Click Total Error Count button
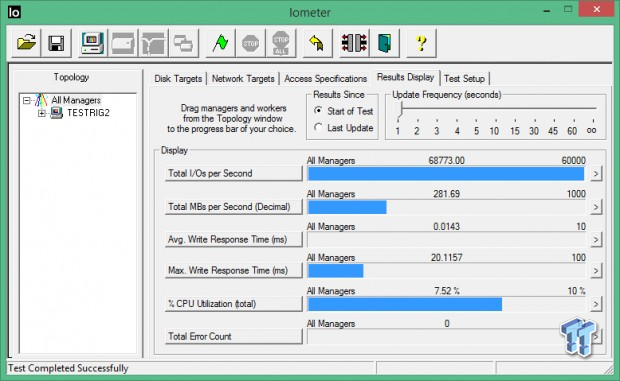The height and width of the screenshot is (381, 620). [x=233, y=337]
